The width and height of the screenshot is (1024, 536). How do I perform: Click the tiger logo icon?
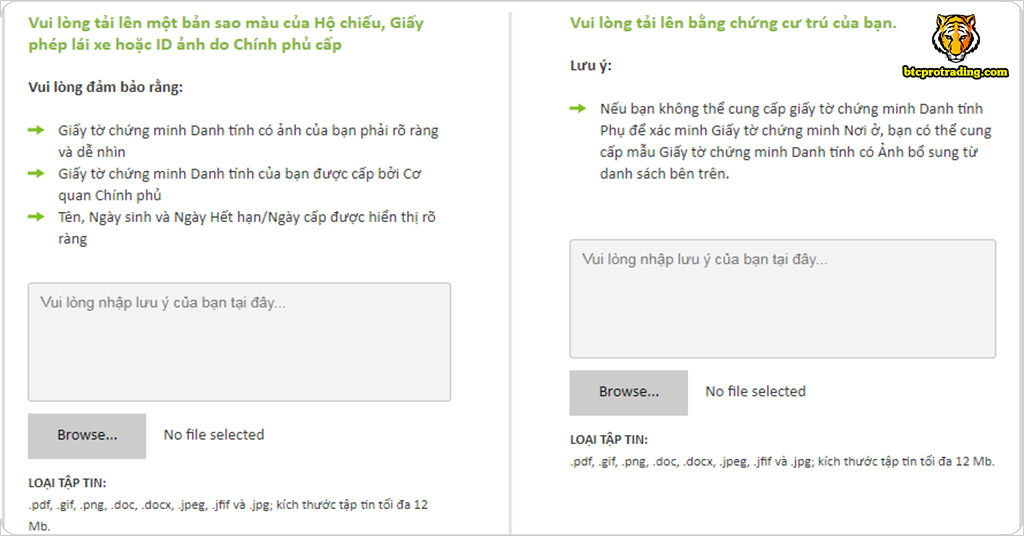(954, 38)
